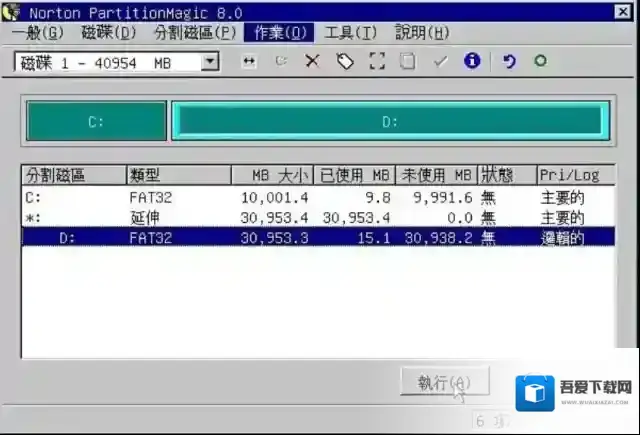The width and height of the screenshot is (640, 435).
Task: Click the grayed check mark icon
Action: click(x=440, y=62)
